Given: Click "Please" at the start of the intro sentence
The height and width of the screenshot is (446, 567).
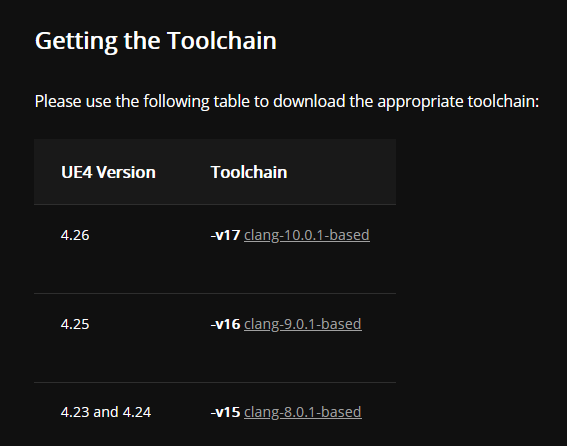Looking at the screenshot, I should [58, 101].
